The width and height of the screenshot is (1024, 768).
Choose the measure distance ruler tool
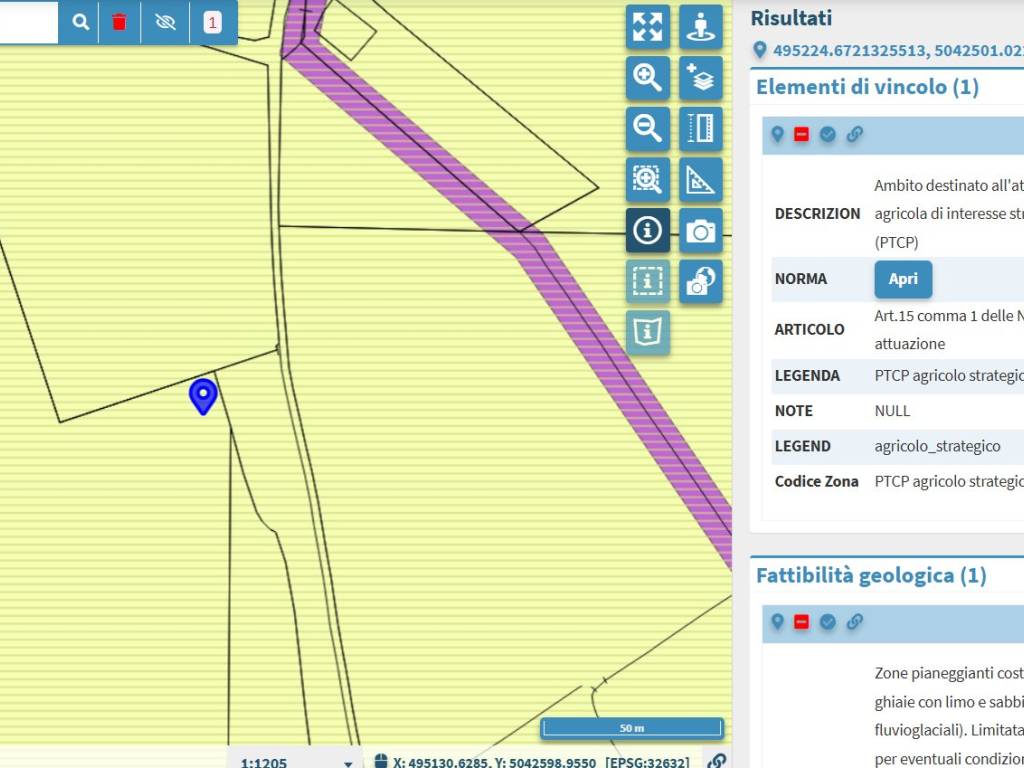[701, 129]
